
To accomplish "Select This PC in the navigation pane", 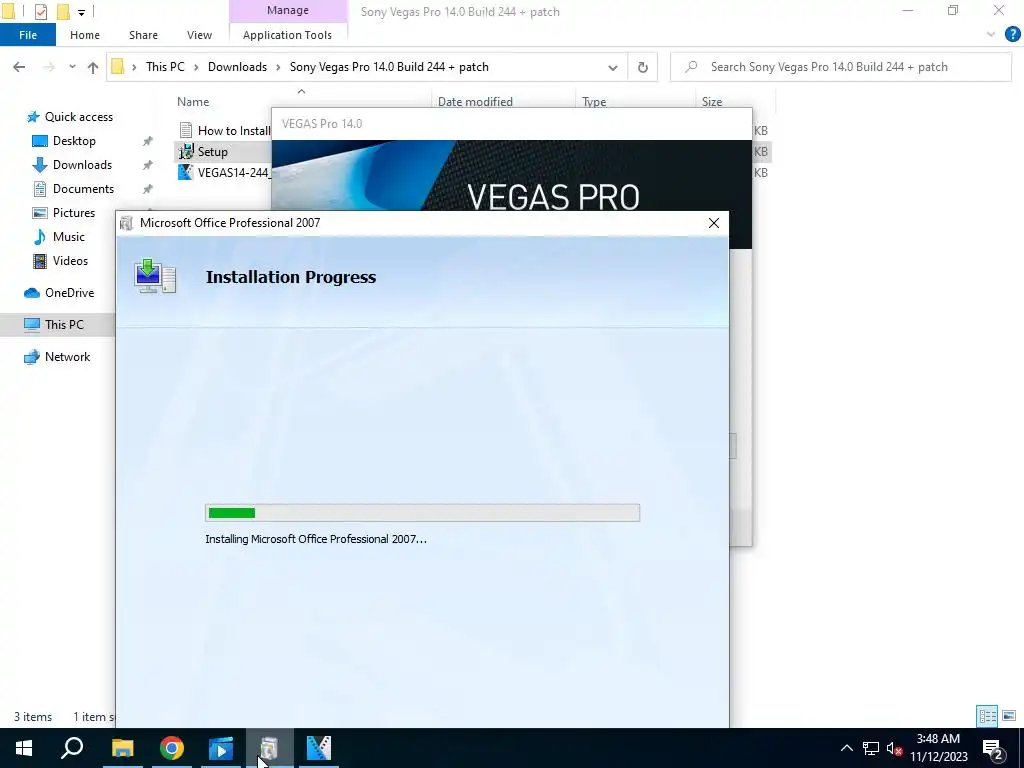I will point(64,325).
